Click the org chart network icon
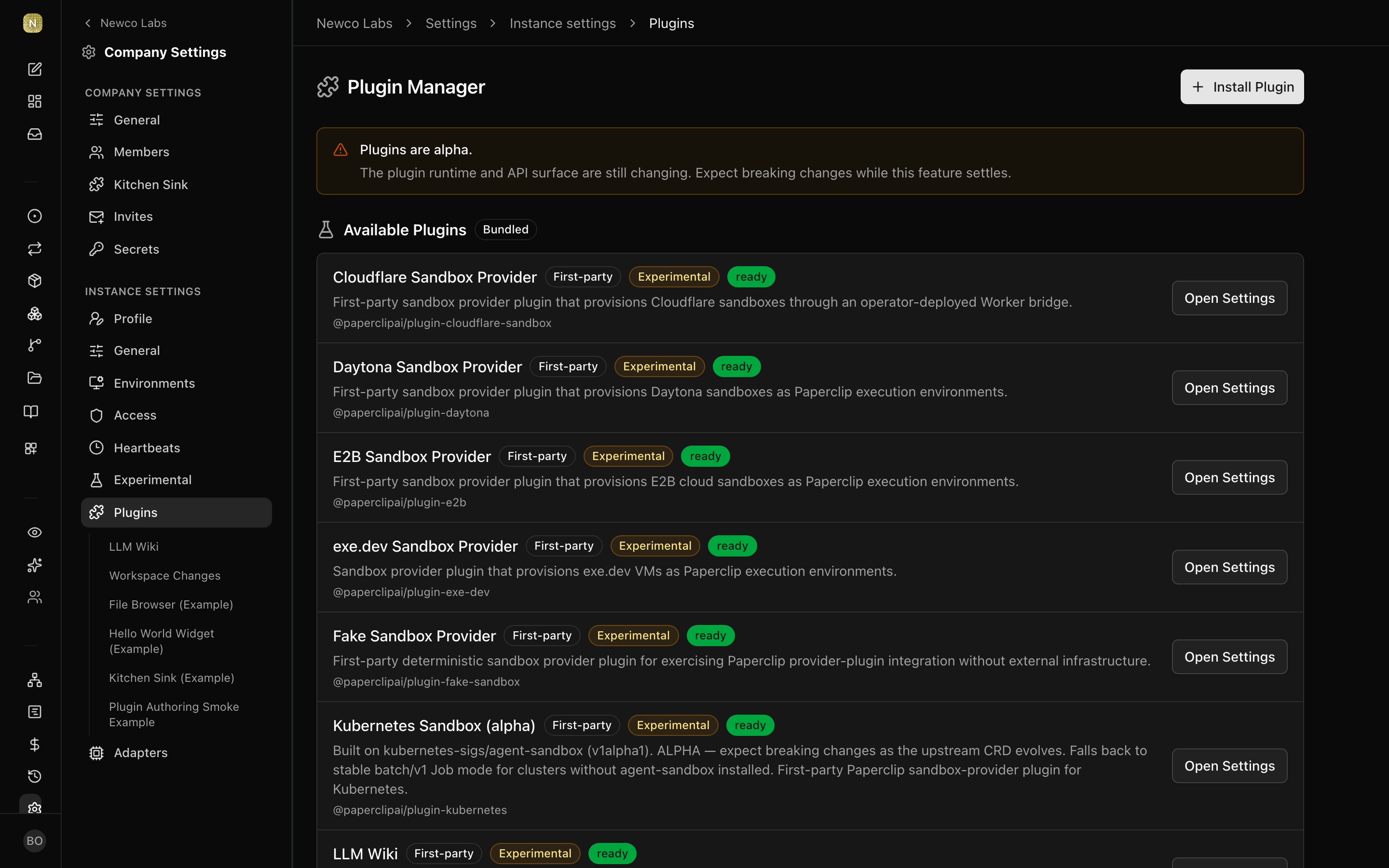 pos(34,680)
